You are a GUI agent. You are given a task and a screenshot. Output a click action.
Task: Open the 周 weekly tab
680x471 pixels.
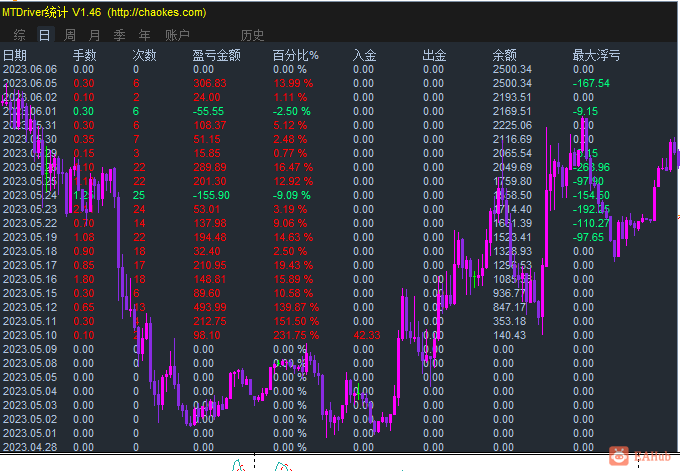(x=70, y=35)
